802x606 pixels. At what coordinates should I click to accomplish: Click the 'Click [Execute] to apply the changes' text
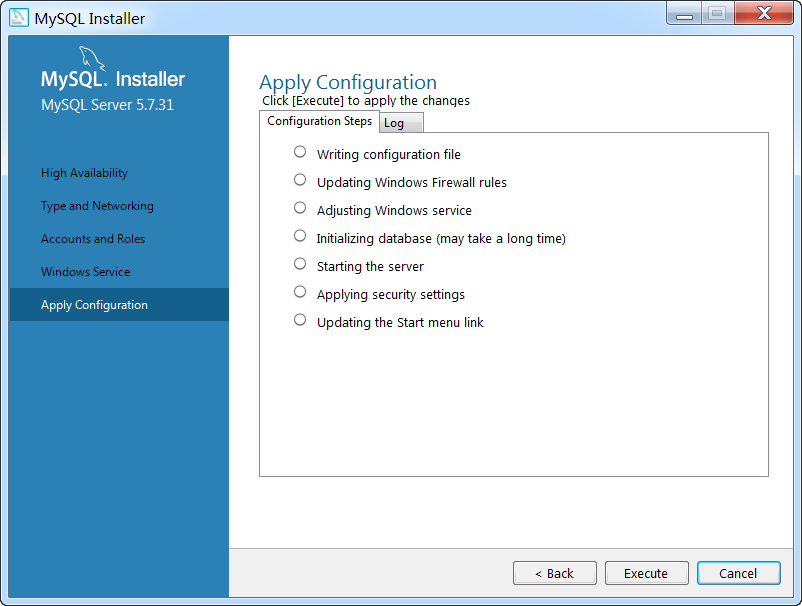point(366,101)
